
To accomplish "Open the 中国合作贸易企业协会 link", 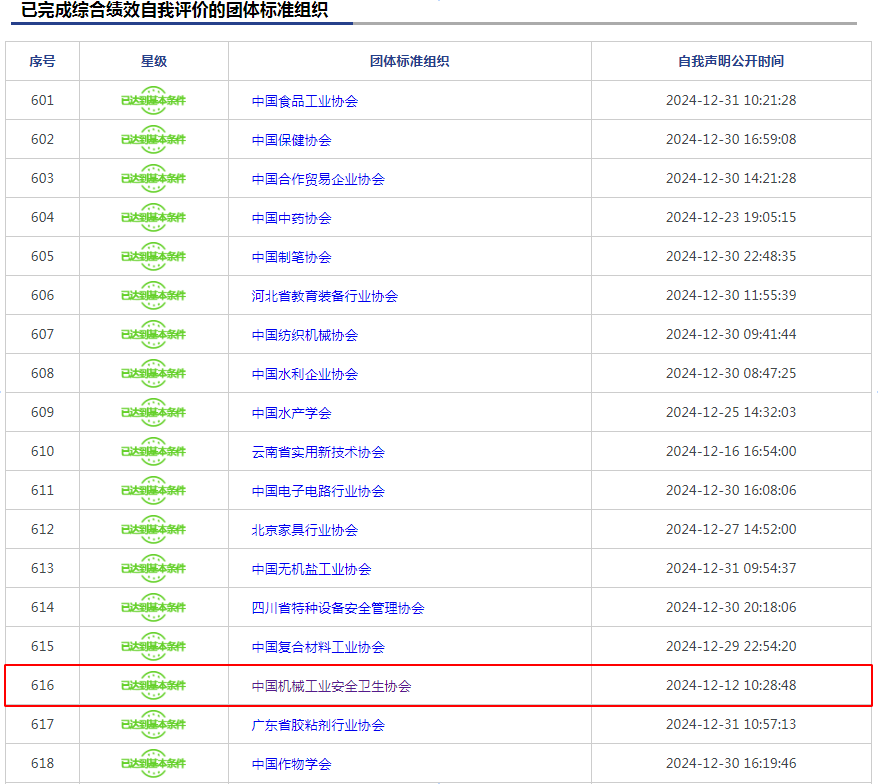I will coord(318,179).
